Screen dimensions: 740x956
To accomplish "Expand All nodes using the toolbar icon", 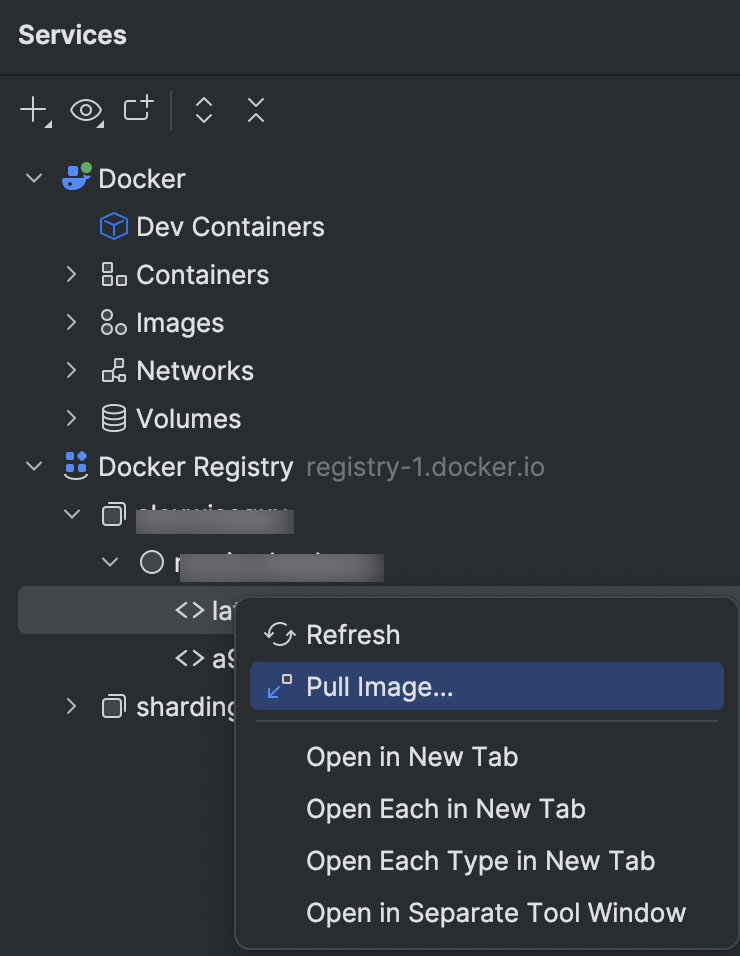I will point(203,110).
